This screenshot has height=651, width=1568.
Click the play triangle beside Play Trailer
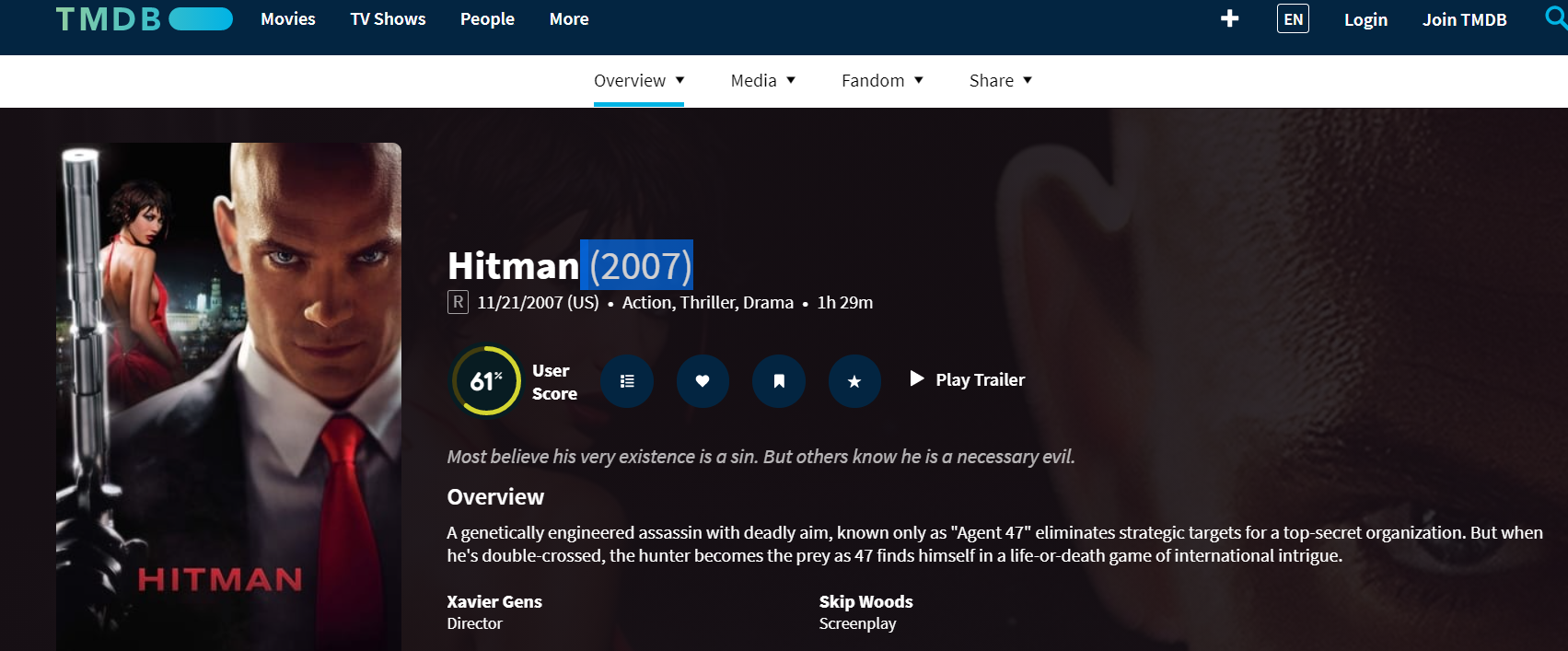click(x=916, y=378)
